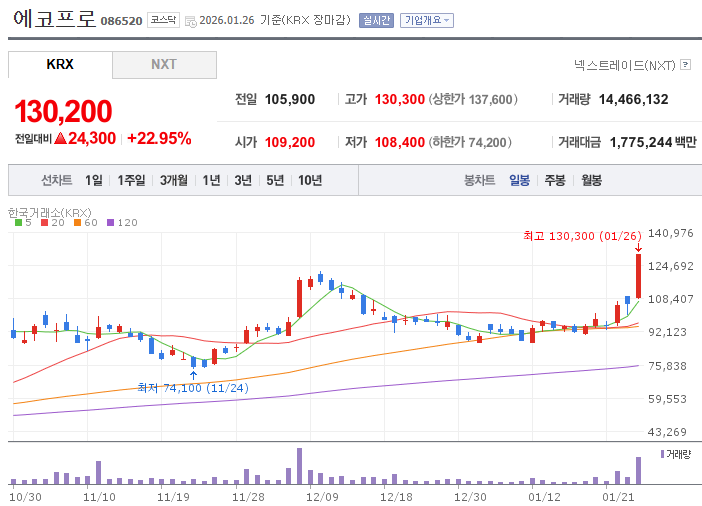Click the price change 24,300 value
This screenshot has width=702, height=506.
pyautogui.click(x=92, y=138)
